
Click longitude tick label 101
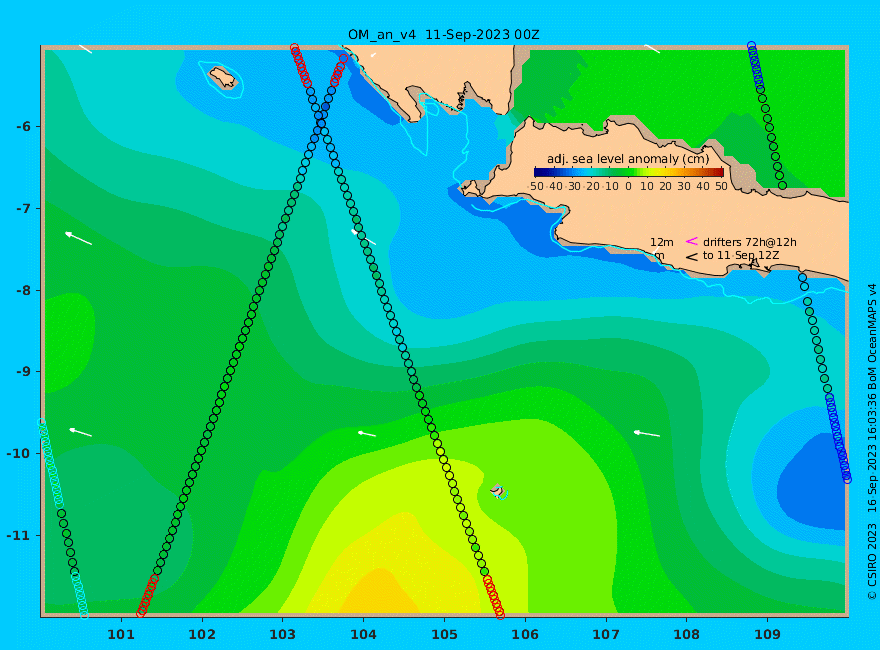tap(121, 634)
